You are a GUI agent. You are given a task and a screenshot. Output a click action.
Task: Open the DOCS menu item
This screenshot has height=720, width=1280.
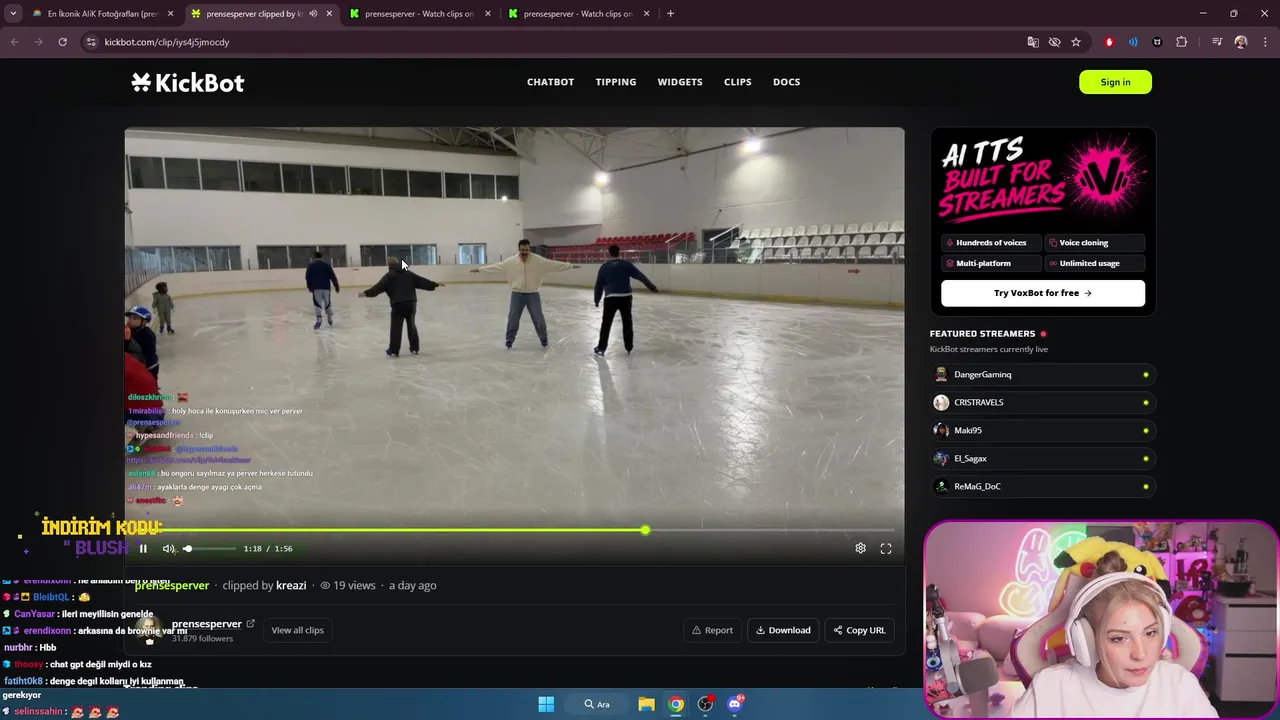(786, 82)
